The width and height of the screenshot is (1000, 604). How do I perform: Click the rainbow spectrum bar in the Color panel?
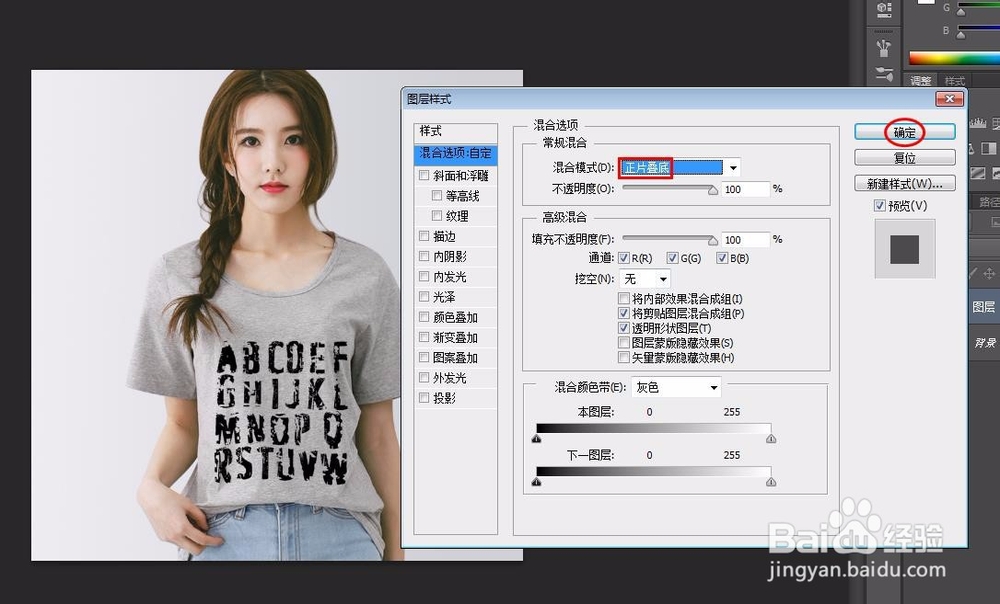950,57
